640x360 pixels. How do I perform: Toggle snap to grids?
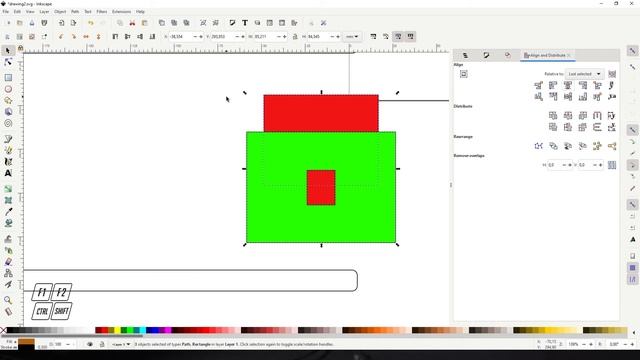coord(632,268)
